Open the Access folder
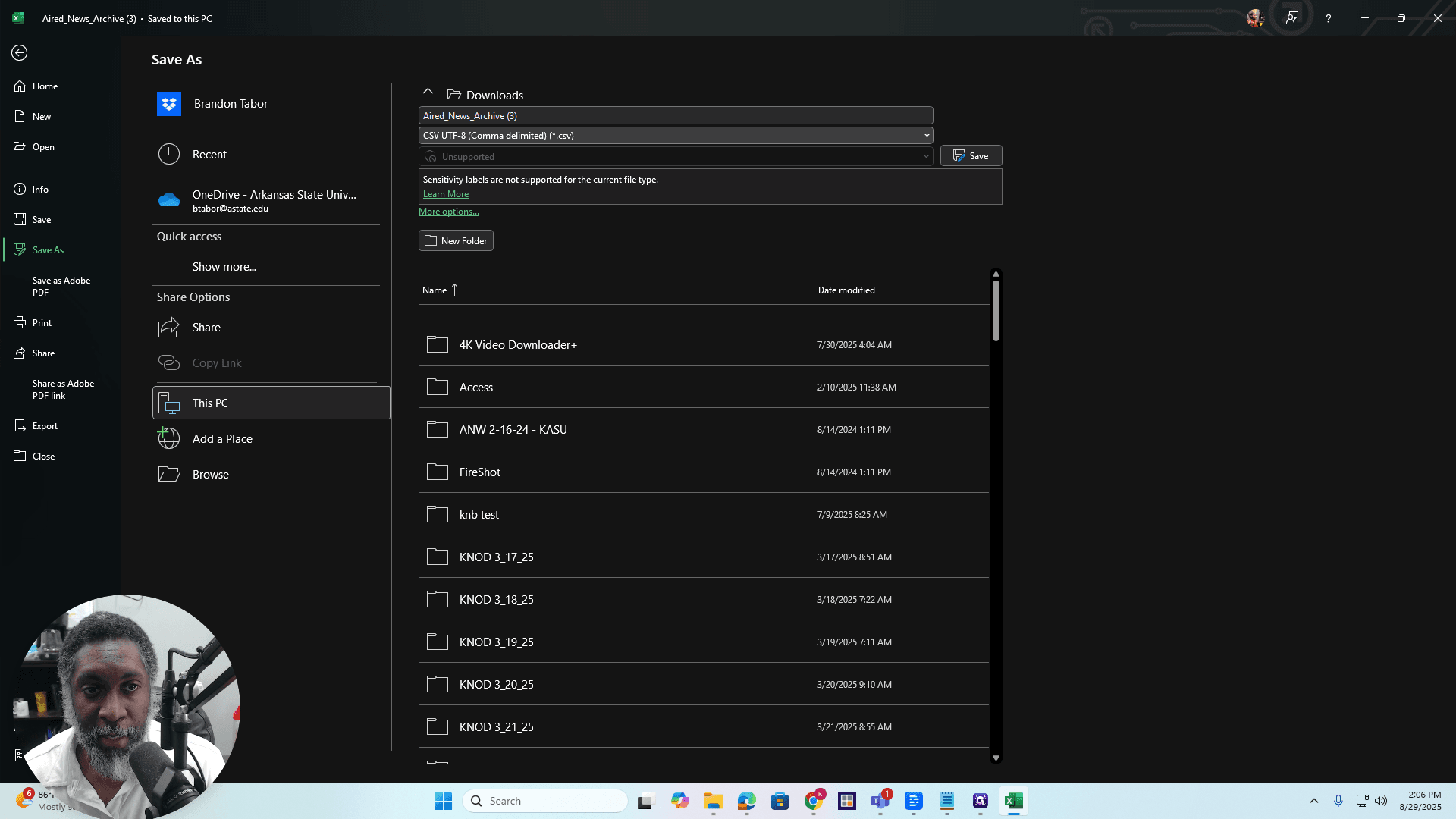1456x819 pixels. [704, 388]
